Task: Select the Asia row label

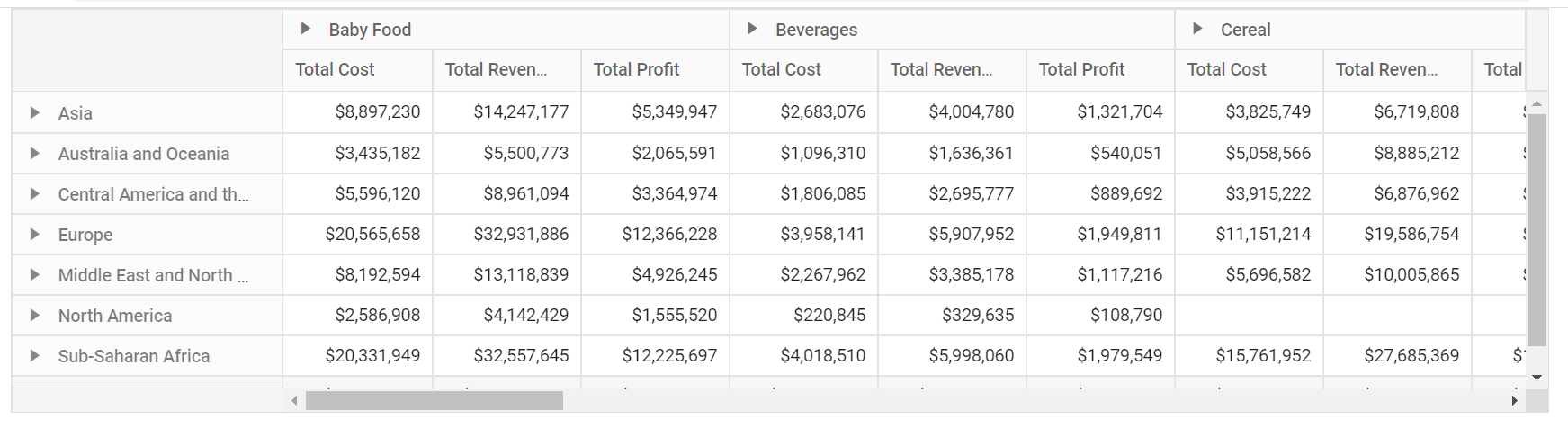Action: (76, 113)
